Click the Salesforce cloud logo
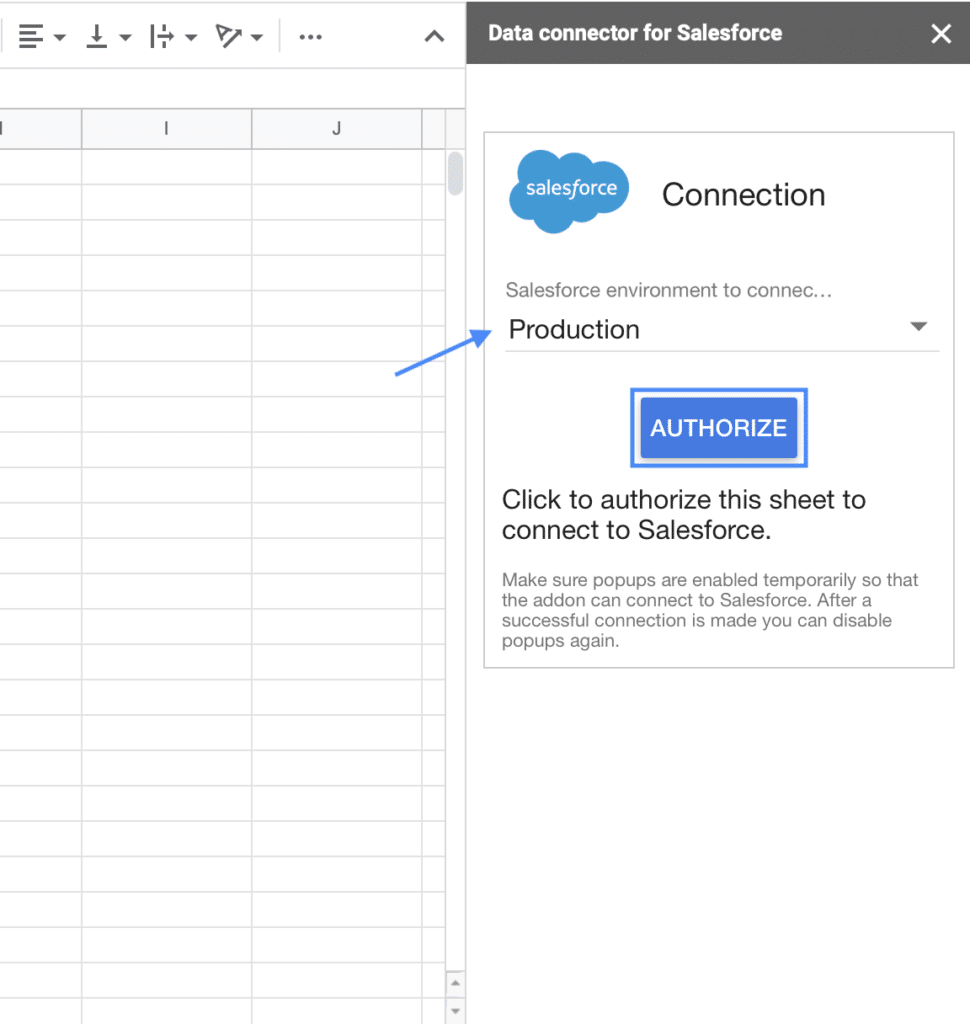This screenshot has height=1024, width=970. (568, 191)
